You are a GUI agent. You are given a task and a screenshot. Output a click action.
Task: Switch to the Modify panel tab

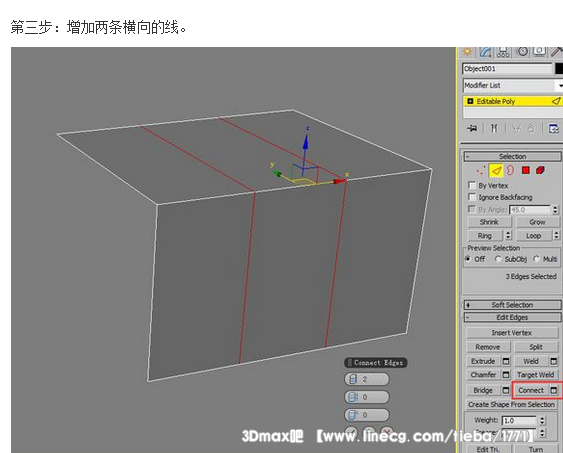pos(485,52)
